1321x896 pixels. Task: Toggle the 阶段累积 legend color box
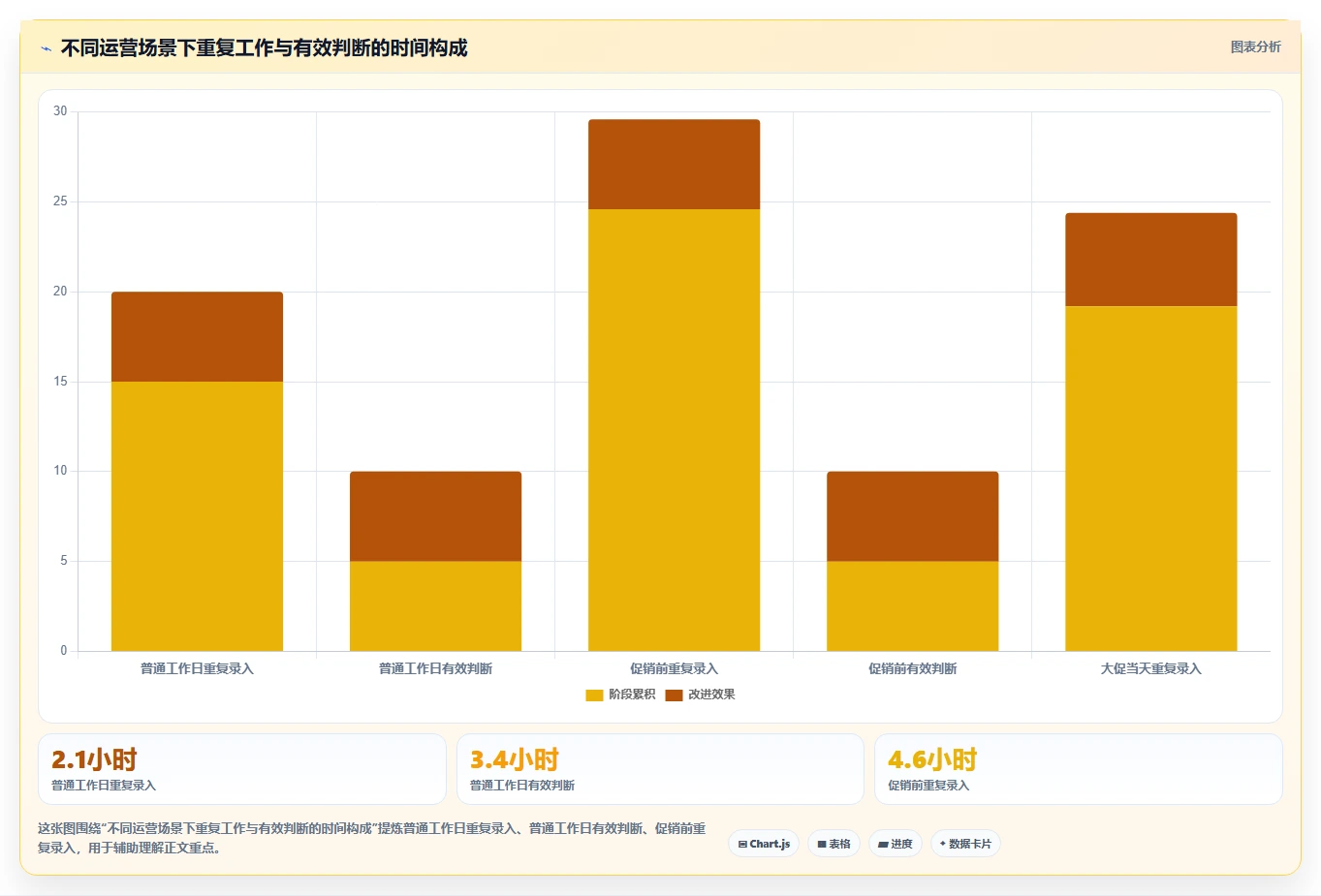click(594, 695)
